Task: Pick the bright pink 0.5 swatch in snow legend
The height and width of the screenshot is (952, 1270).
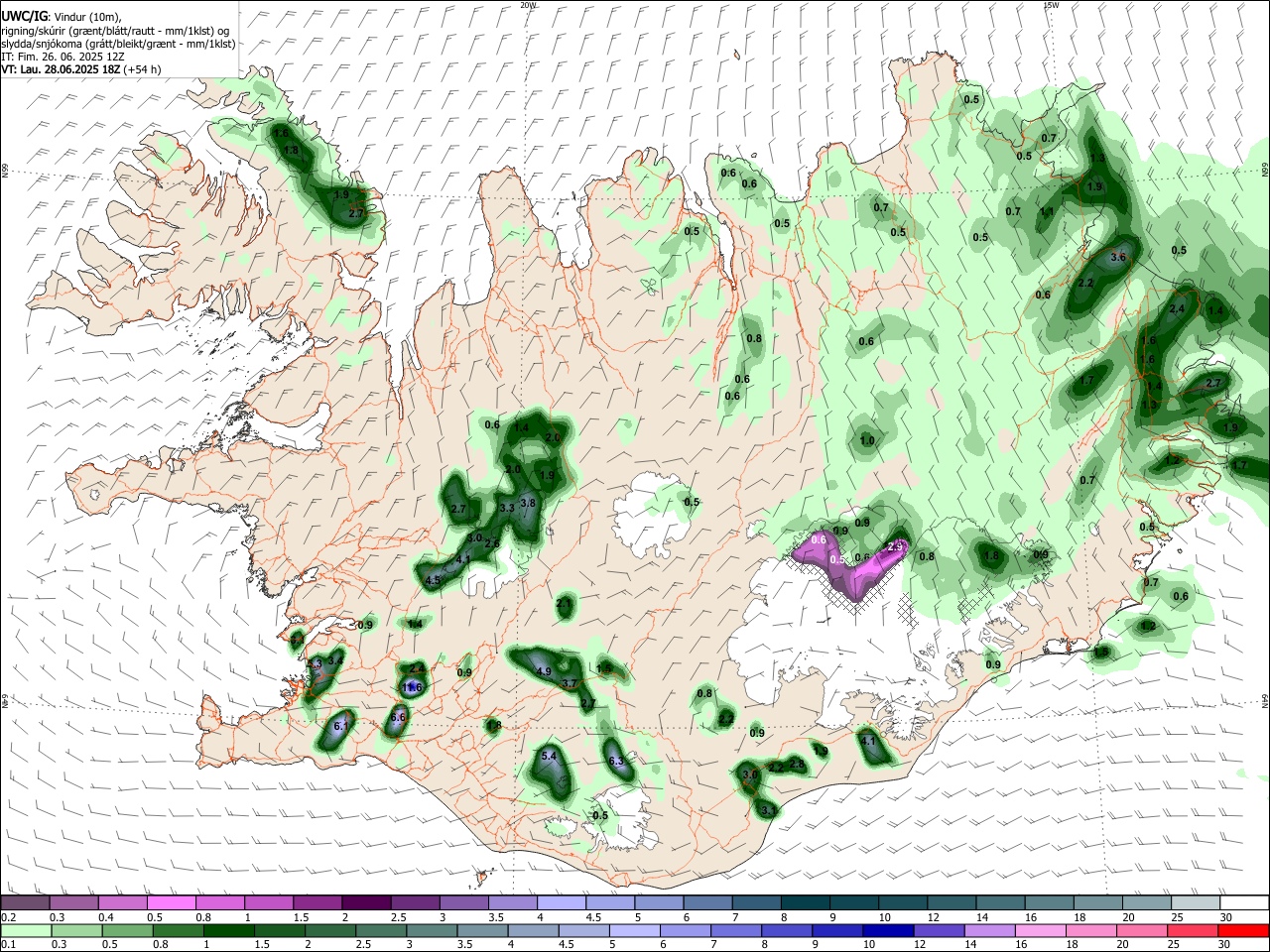Action: tap(171, 902)
